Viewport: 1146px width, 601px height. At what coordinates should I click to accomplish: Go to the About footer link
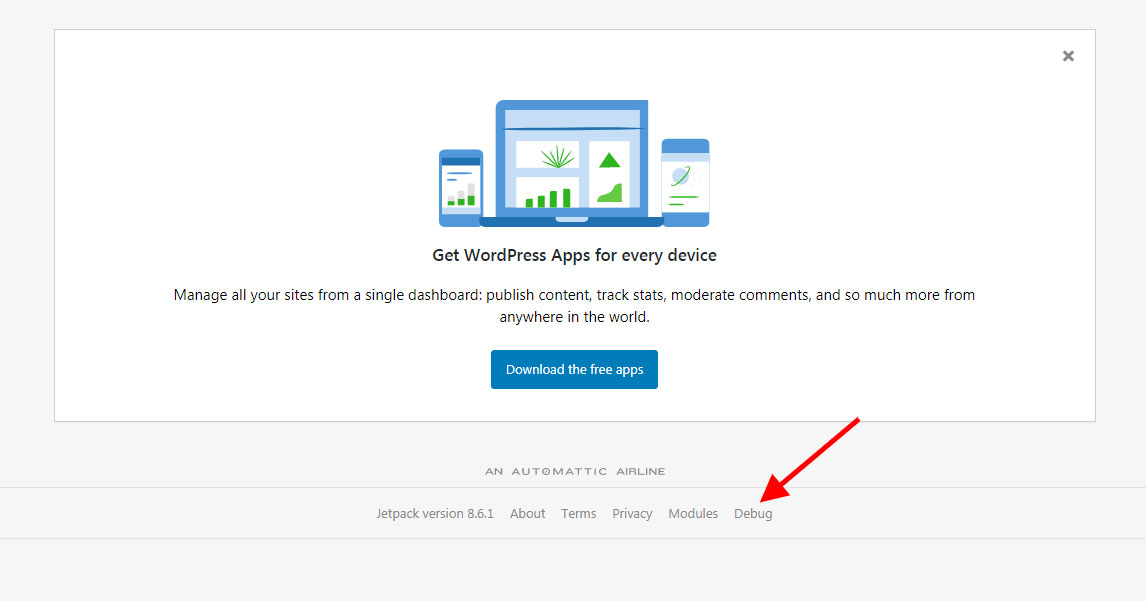coord(528,513)
